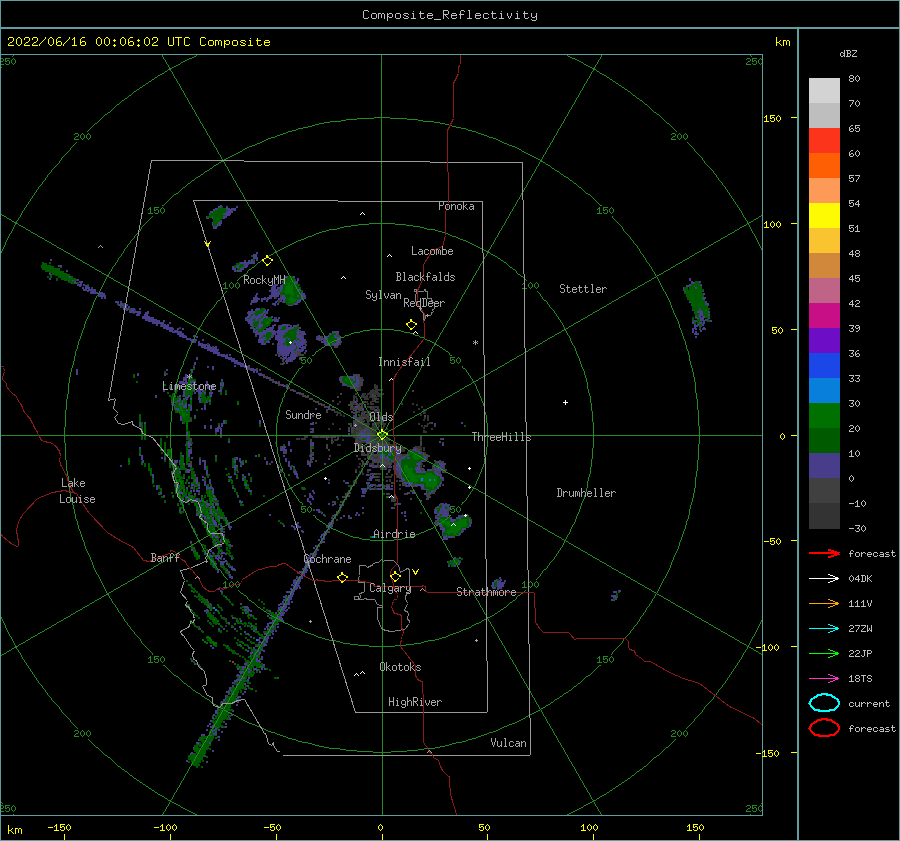Pick the light orange 54-57 dBZ swatch
Viewport: 900px width, 841px height.
point(824,191)
